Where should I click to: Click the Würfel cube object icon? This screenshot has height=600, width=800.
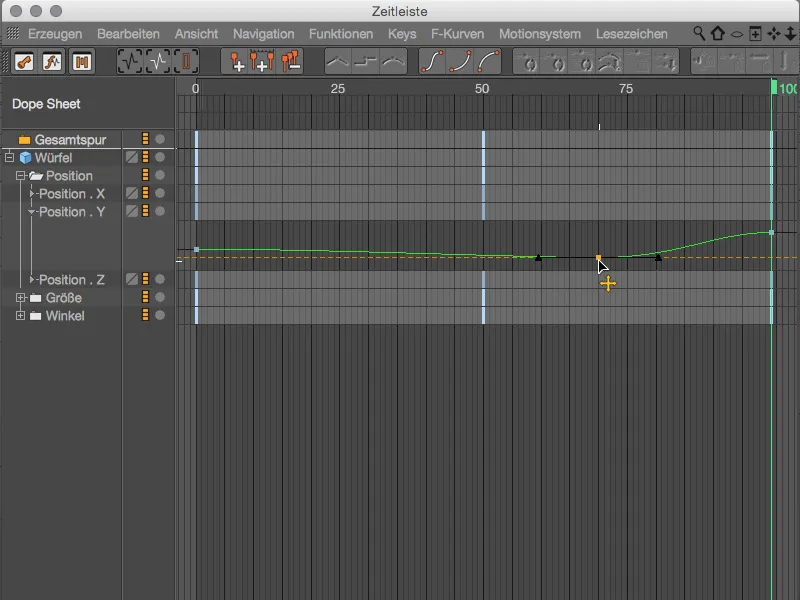click(x=25, y=158)
